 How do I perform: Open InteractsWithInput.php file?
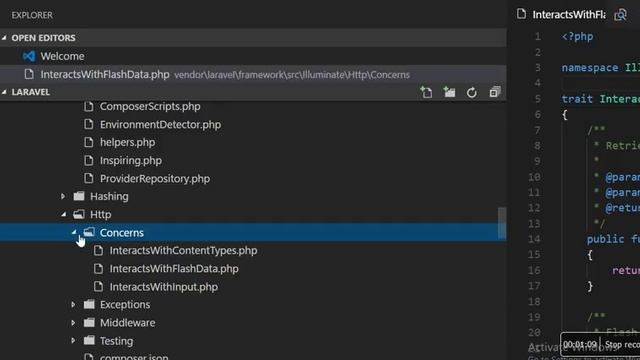pos(164,287)
